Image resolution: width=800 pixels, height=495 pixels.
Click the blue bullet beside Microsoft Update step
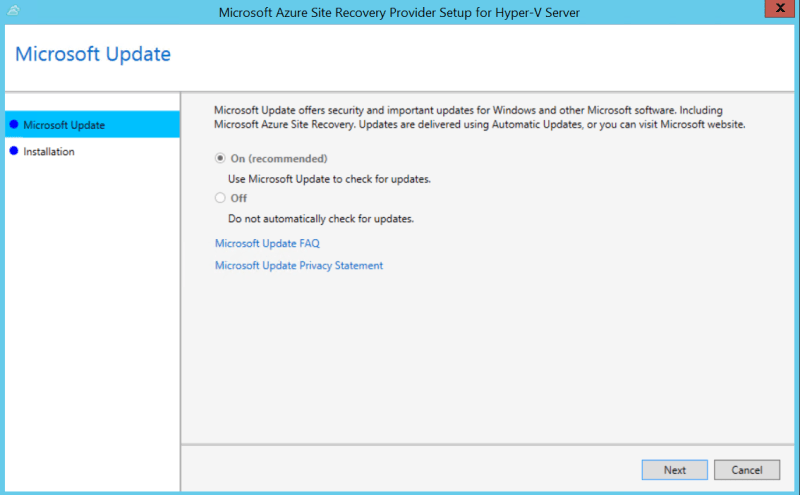click(13, 125)
